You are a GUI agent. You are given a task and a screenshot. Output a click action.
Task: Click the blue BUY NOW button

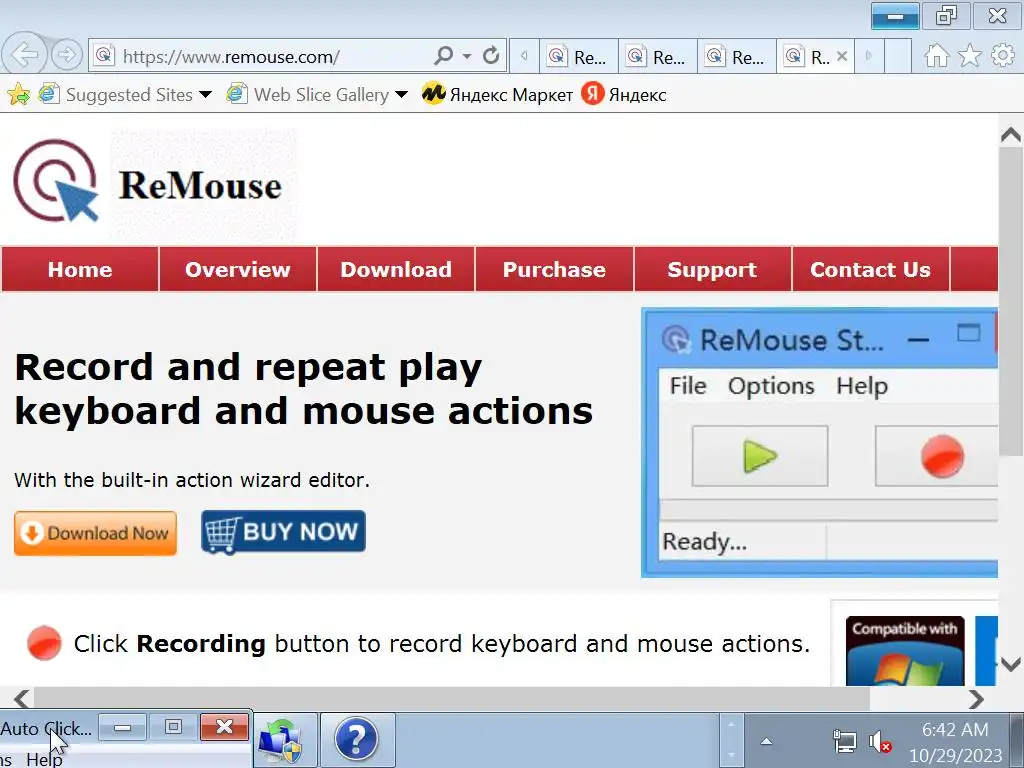(x=283, y=532)
